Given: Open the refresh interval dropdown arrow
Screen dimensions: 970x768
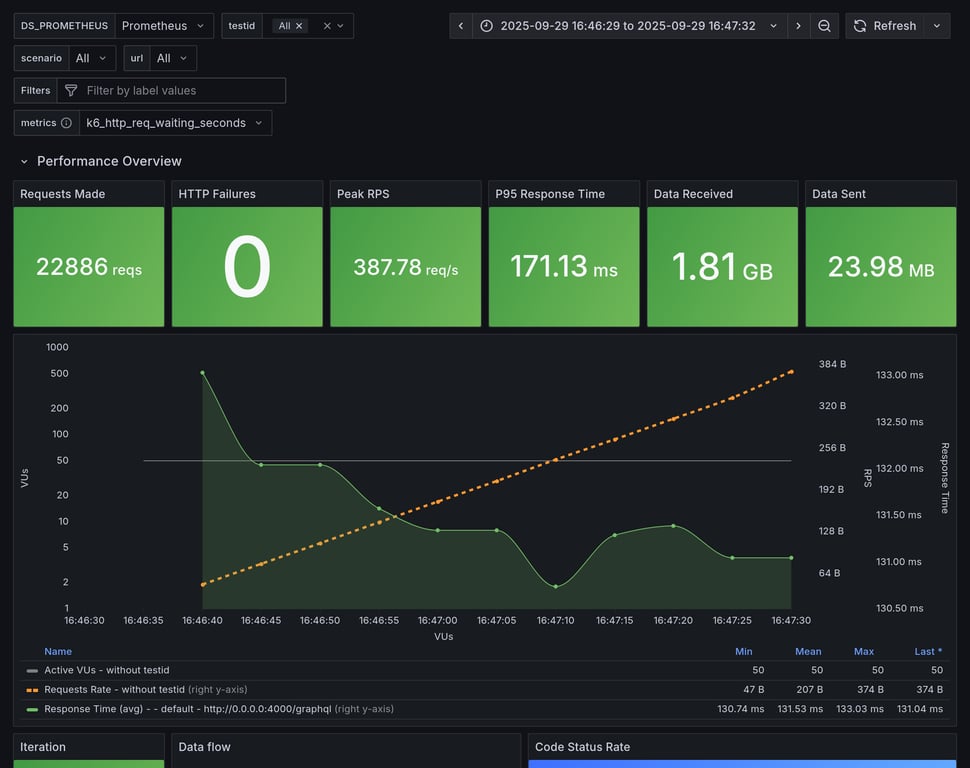Looking at the screenshot, I should click(937, 26).
